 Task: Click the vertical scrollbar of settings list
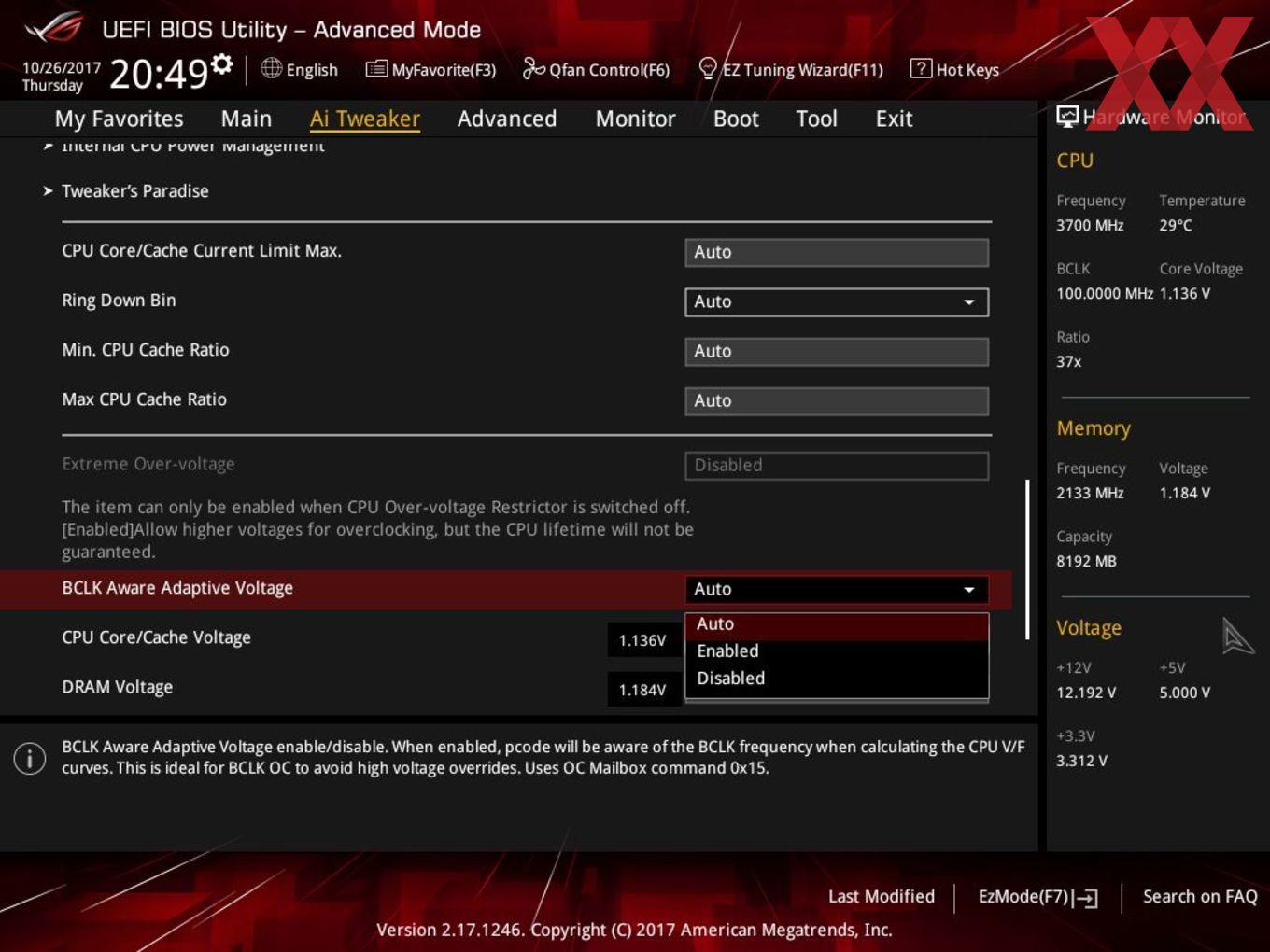tap(1027, 560)
